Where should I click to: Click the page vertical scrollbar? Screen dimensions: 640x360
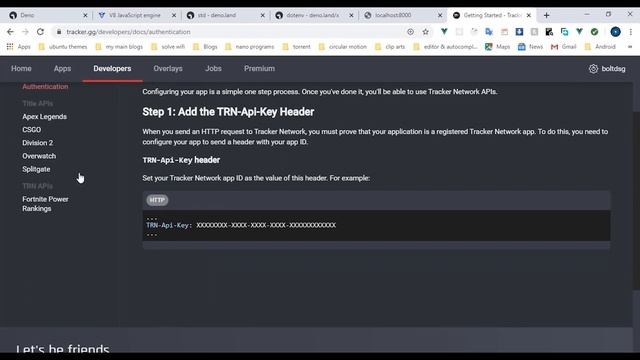click(636, 200)
